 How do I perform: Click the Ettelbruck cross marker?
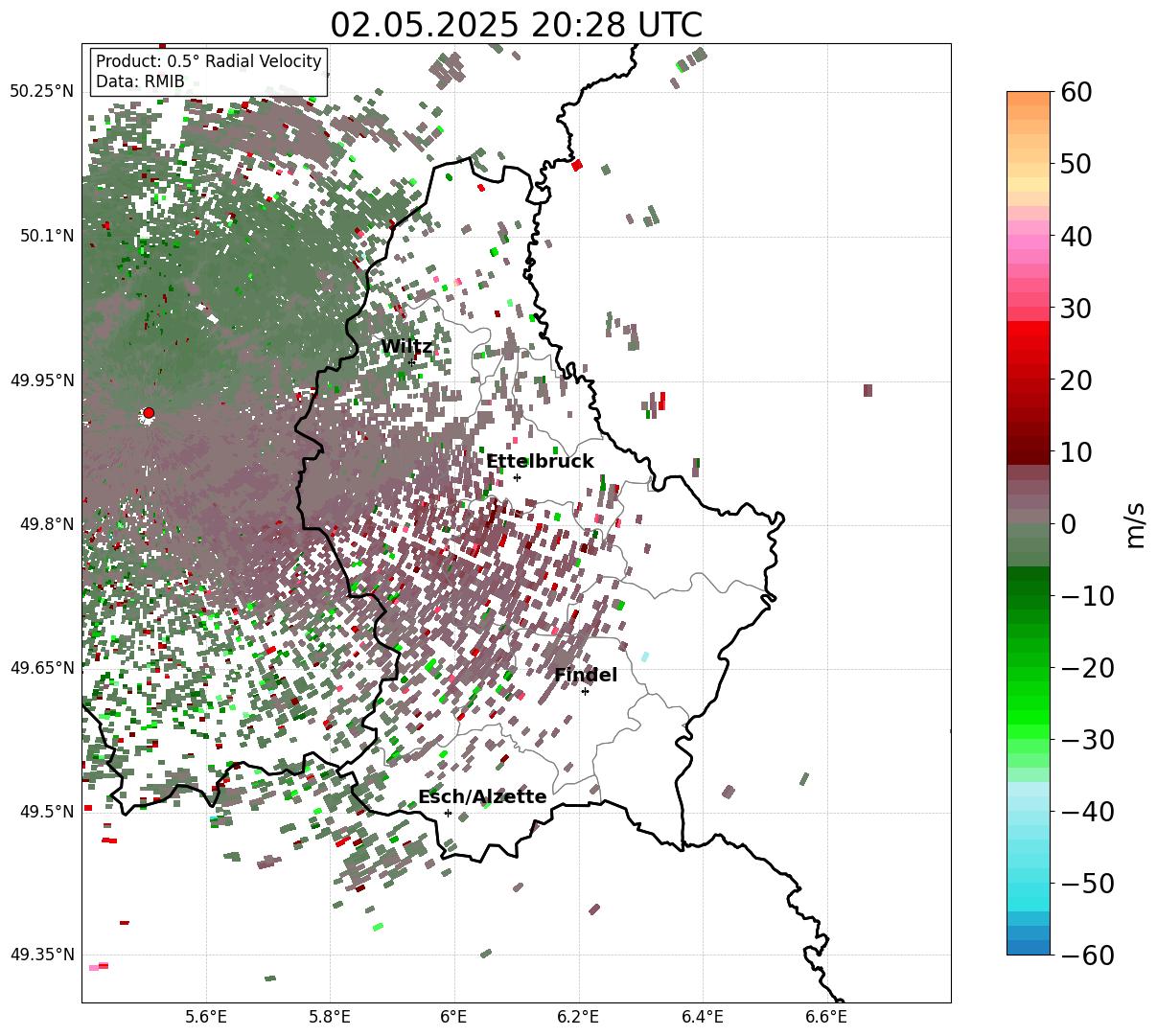point(518,477)
